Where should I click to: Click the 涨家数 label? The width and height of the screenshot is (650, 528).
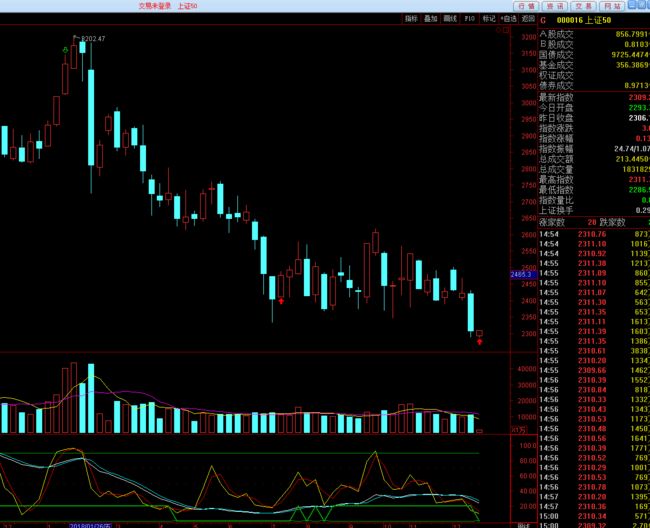[x=552, y=223]
